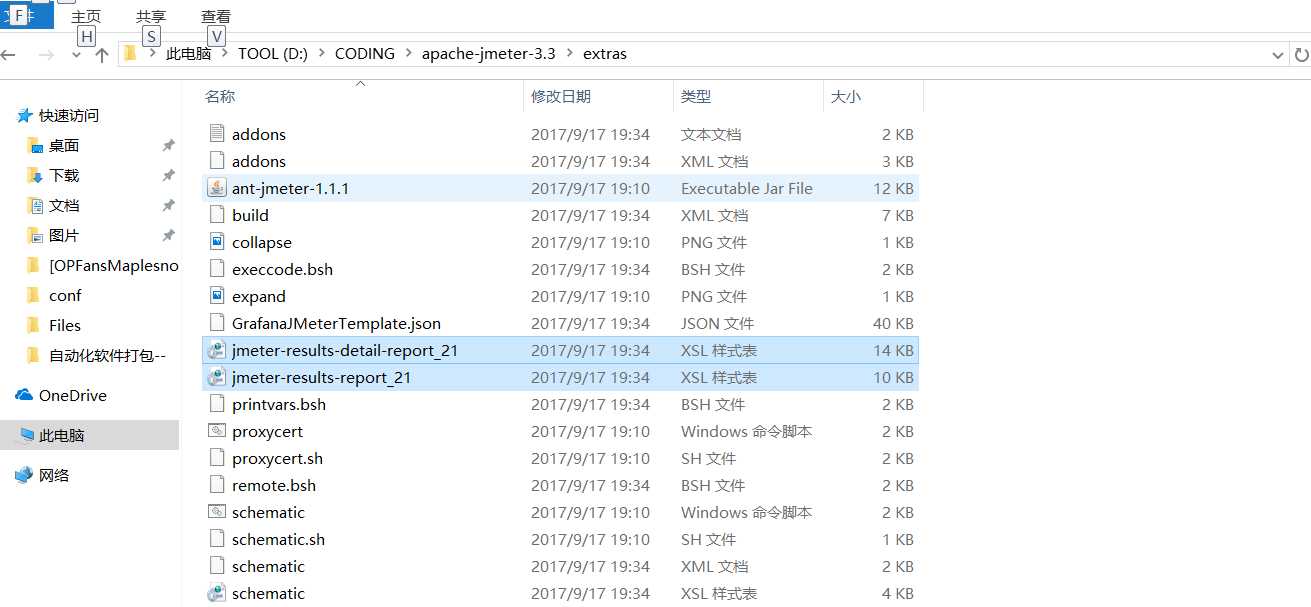Navigate to TOOL (D:) in breadcrumb
This screenshot has width=1311, height=607.
273,54
